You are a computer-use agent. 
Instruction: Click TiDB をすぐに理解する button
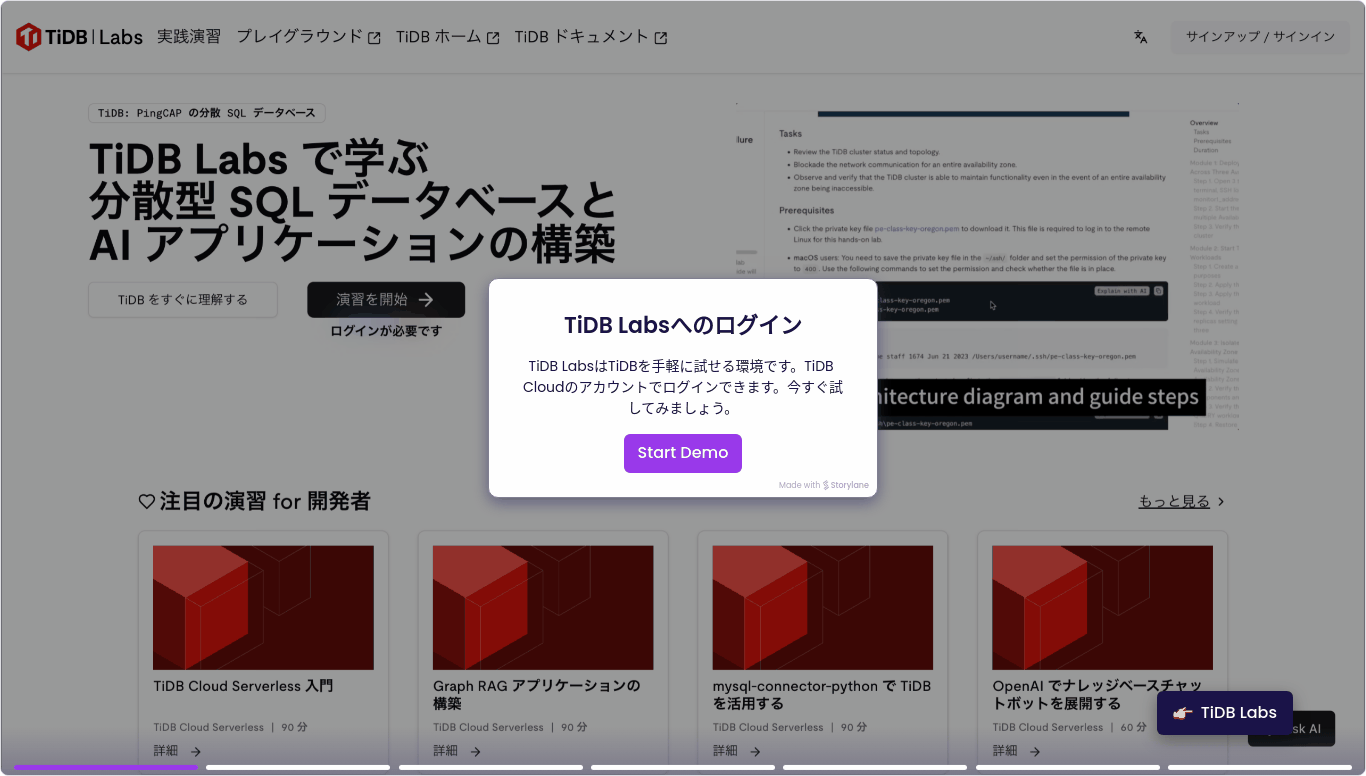pyautogui.click(x=183, y=299)
